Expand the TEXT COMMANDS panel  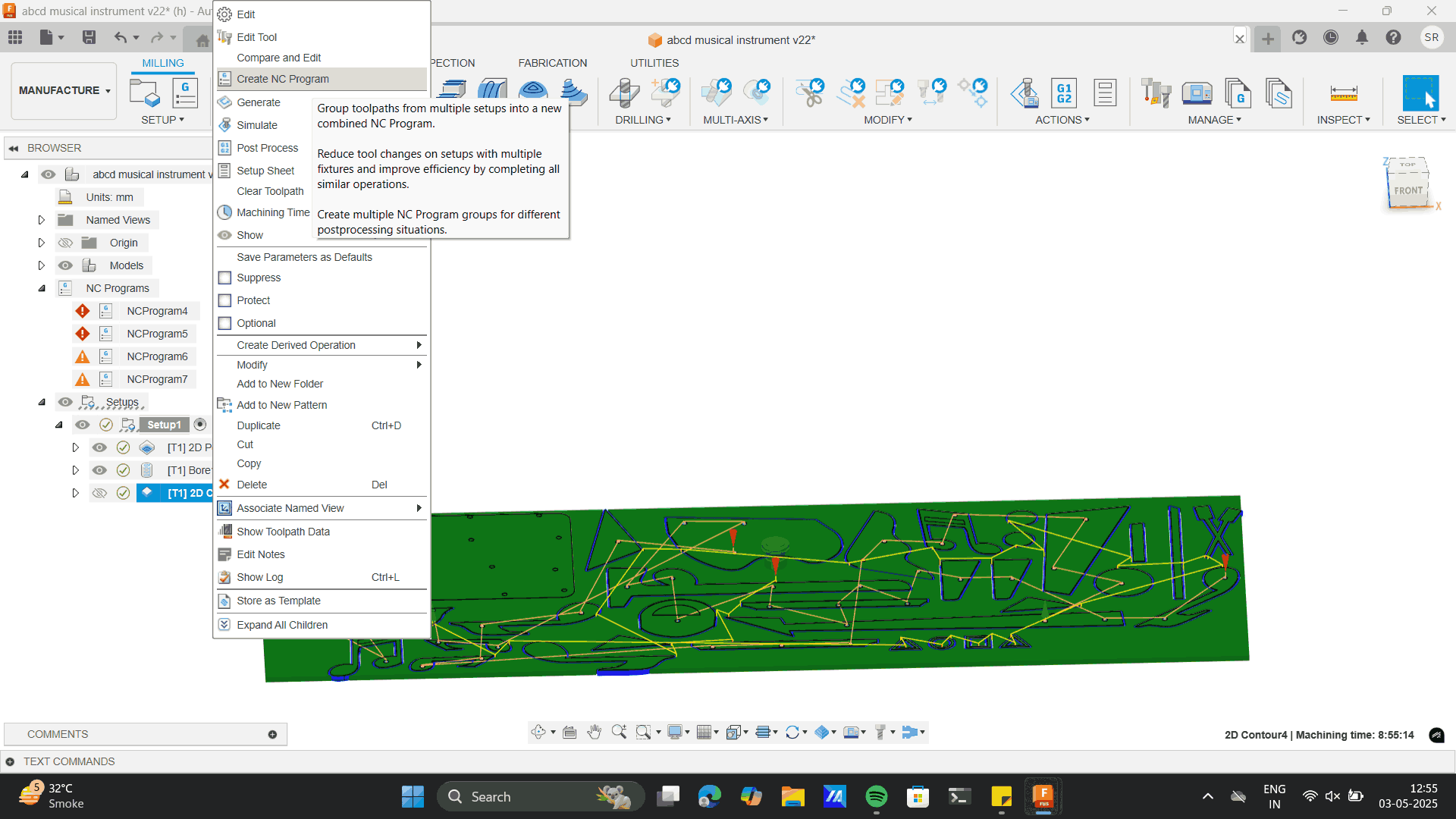click(x=10, y=761)
